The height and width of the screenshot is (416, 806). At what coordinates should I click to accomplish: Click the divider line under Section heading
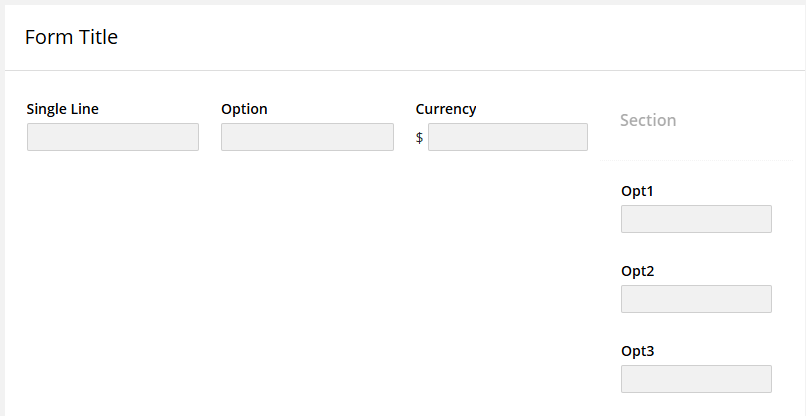coord(696,160)
